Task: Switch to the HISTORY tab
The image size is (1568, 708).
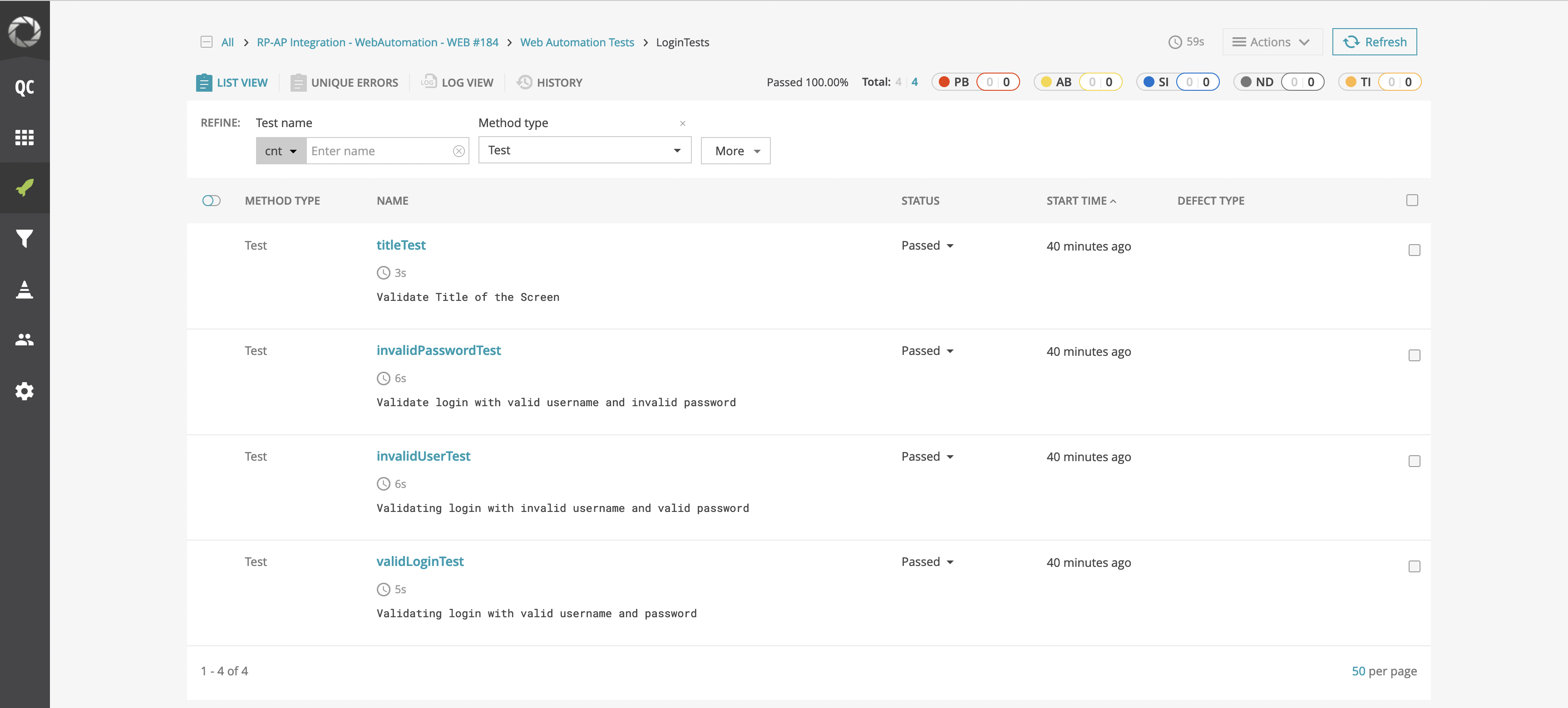Action: (x=549, y=82)
